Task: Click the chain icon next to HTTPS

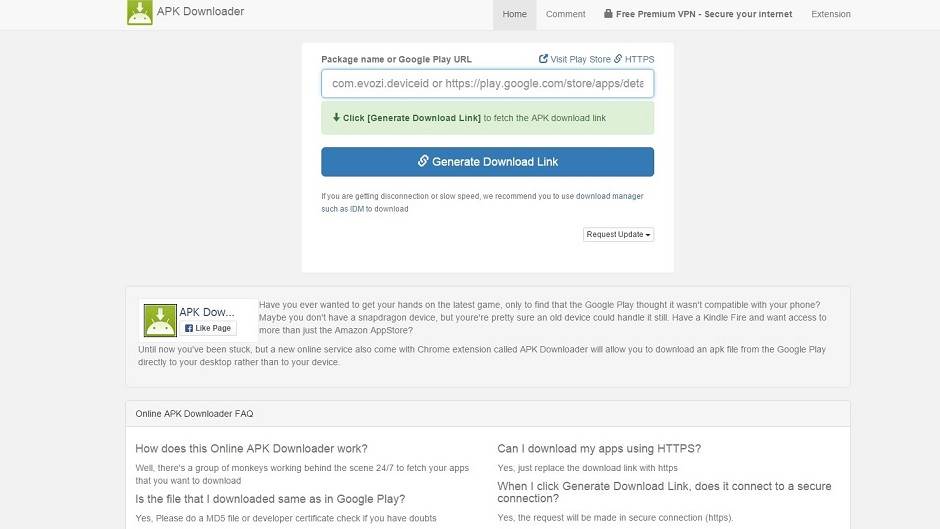Action: 618,59
